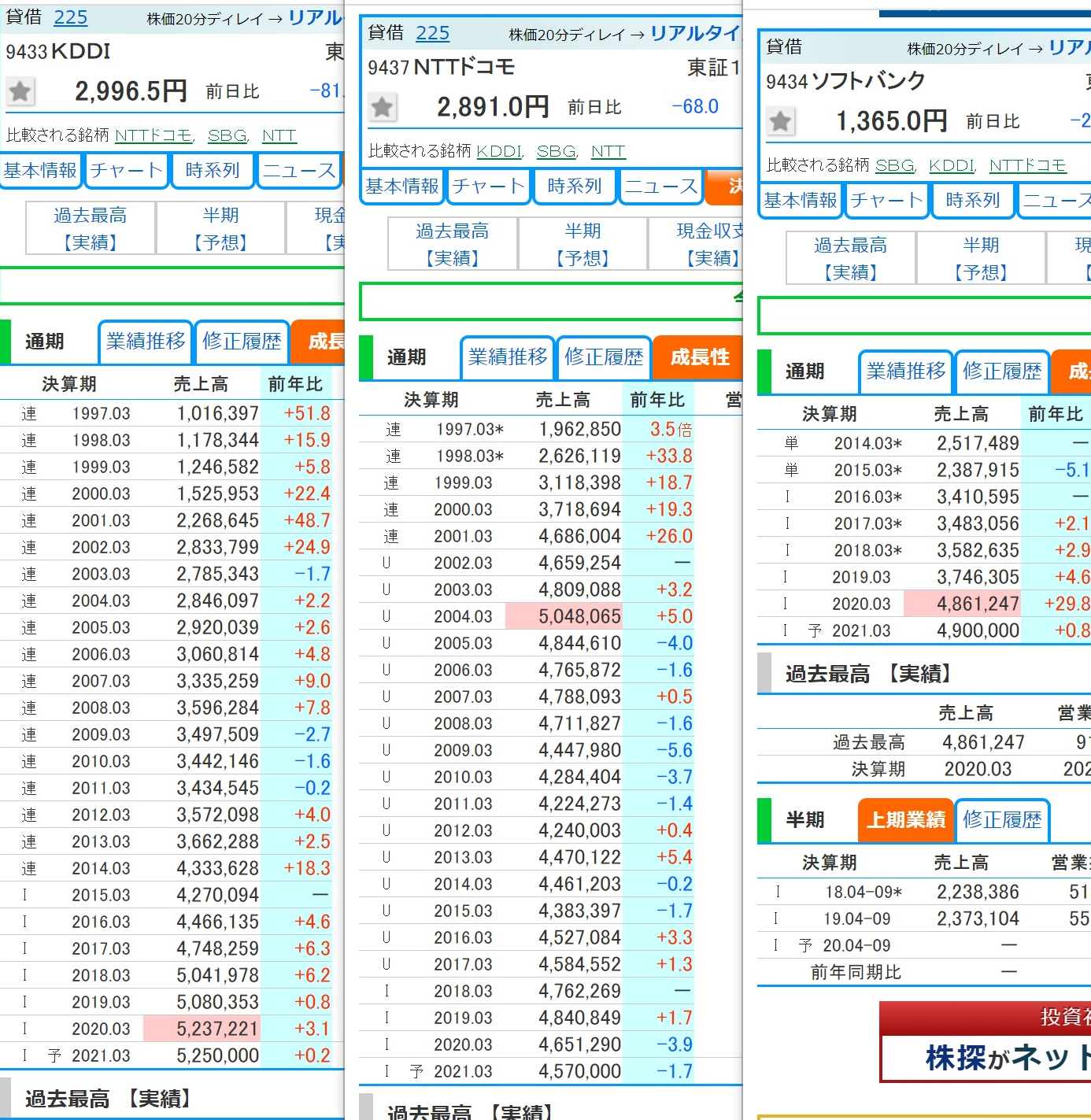
Task: Open the NTT comparison link in the NTTドコモ panel
Action: (608, 151)
